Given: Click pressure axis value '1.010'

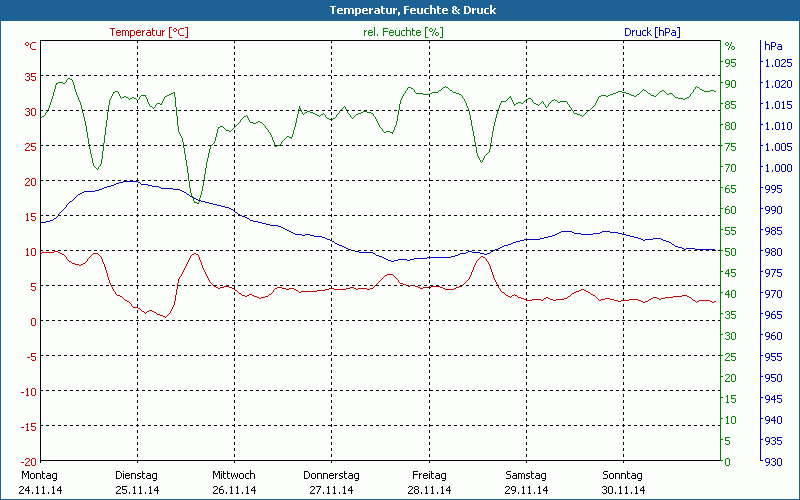Looking at the screenshot, I should 778,126.
